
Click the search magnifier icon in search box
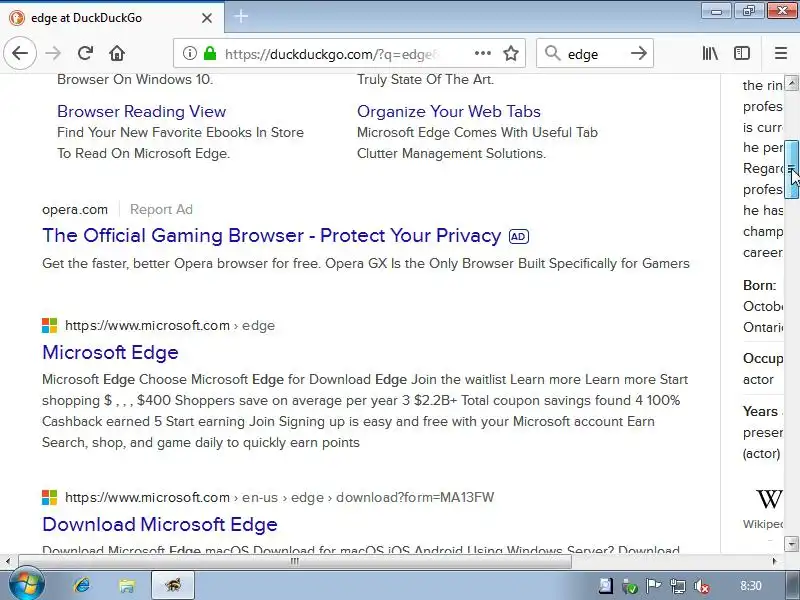[x=553, y=53]
